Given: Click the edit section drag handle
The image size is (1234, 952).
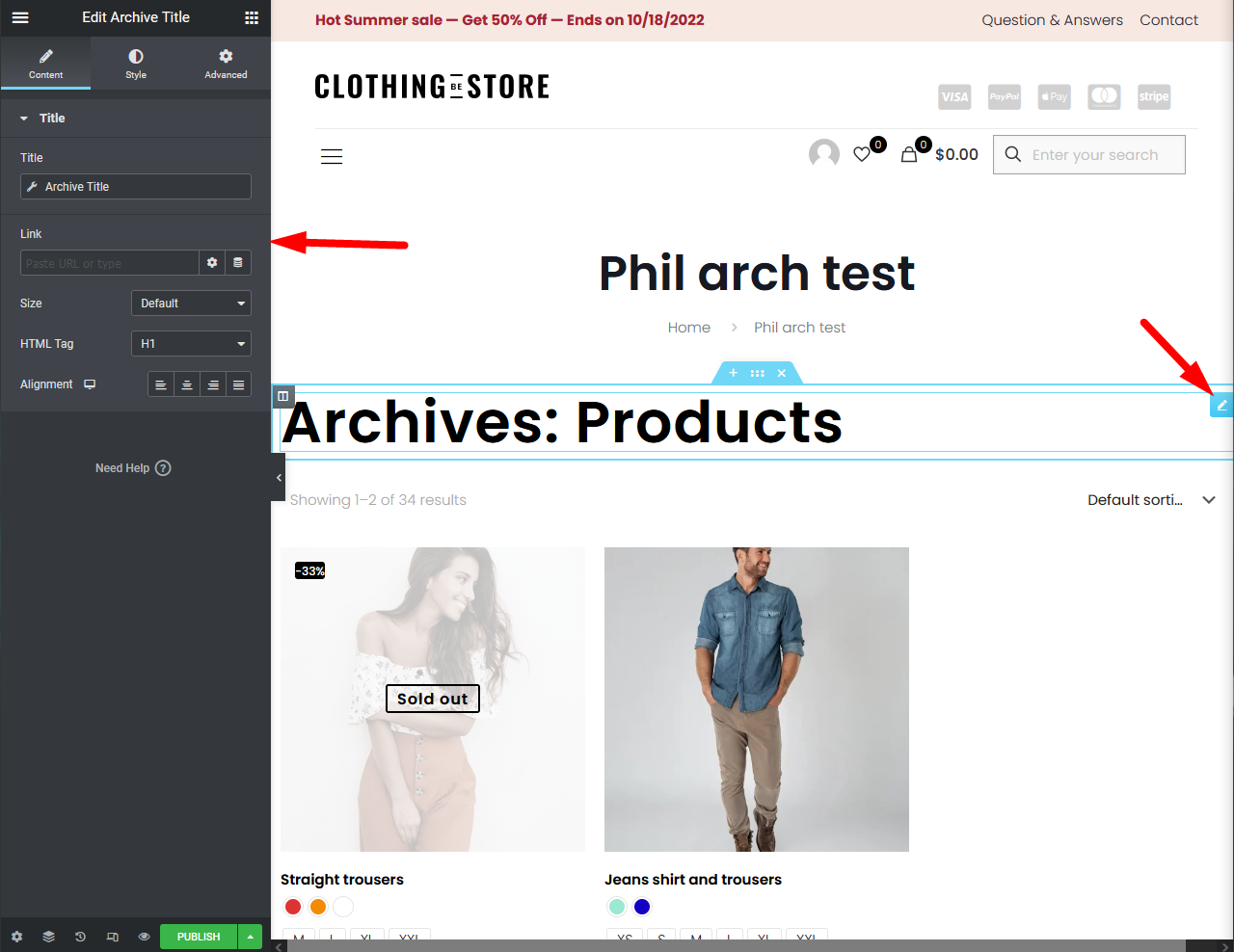Looking at the screenshot, I should pyautogui.click(x=758, y=373).
